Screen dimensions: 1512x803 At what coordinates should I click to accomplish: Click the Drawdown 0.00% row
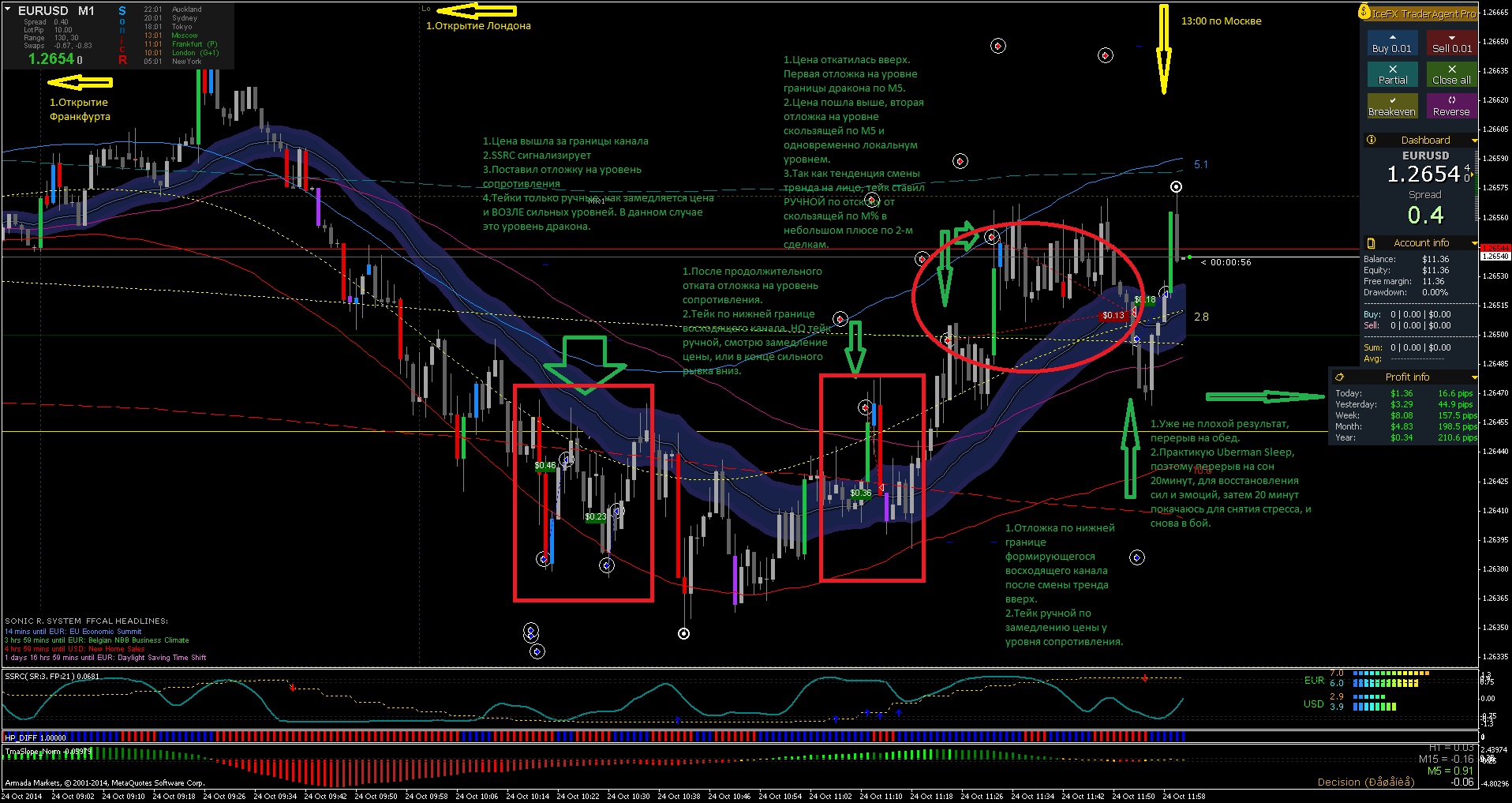click(1405, 292)
